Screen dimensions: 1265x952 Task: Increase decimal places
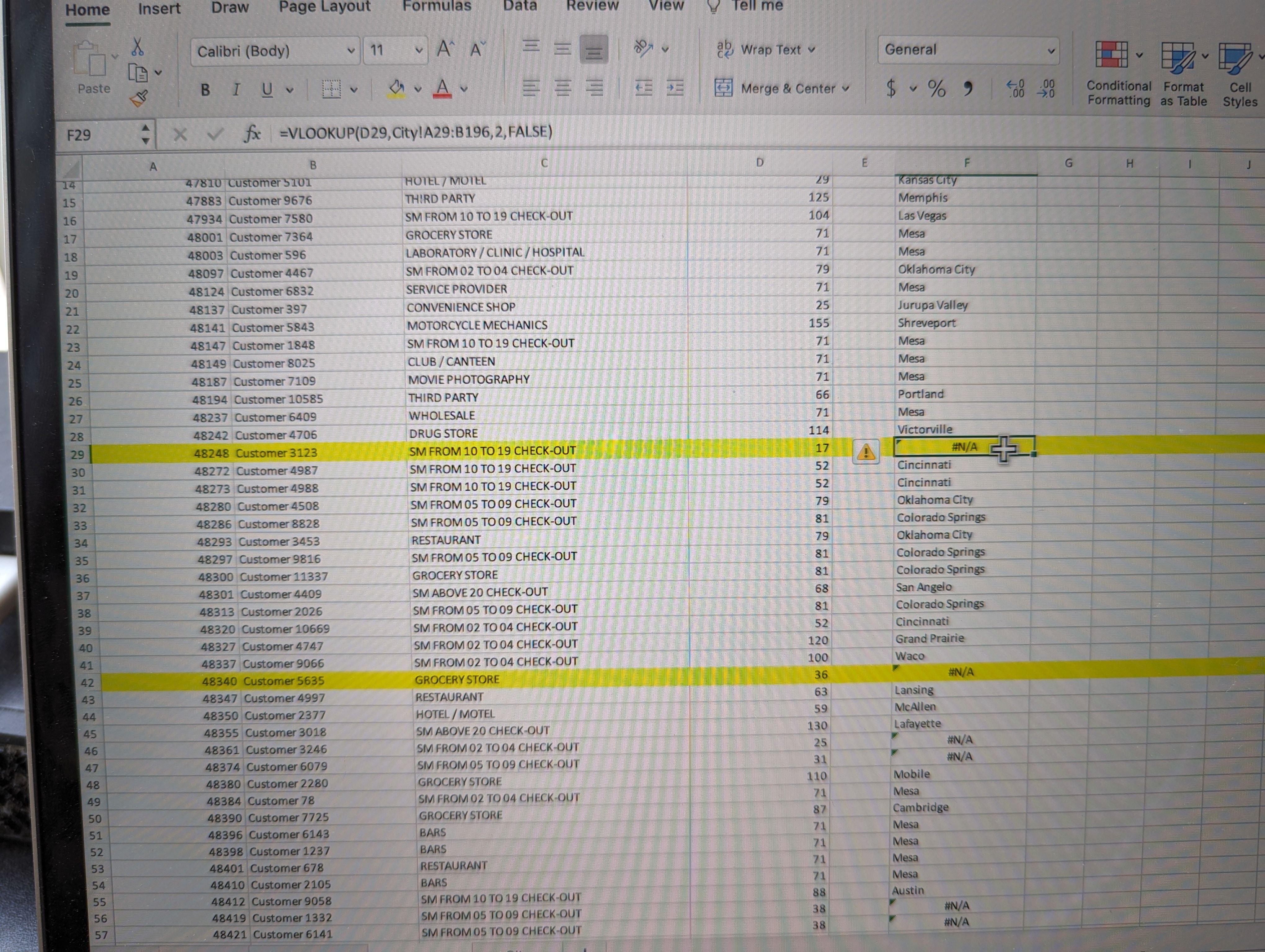(x=1015, y=89)
